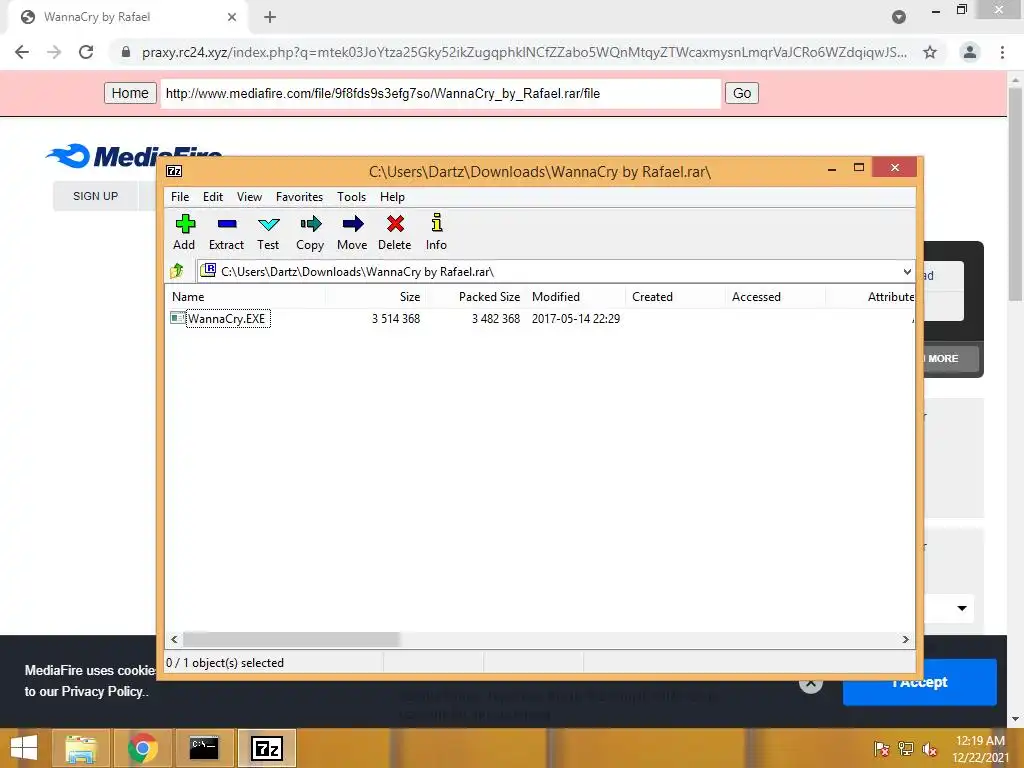This screenshot has width=1024, height=768.
Task: Open the File menu in 7-Zip
Action: click(180, 197)
